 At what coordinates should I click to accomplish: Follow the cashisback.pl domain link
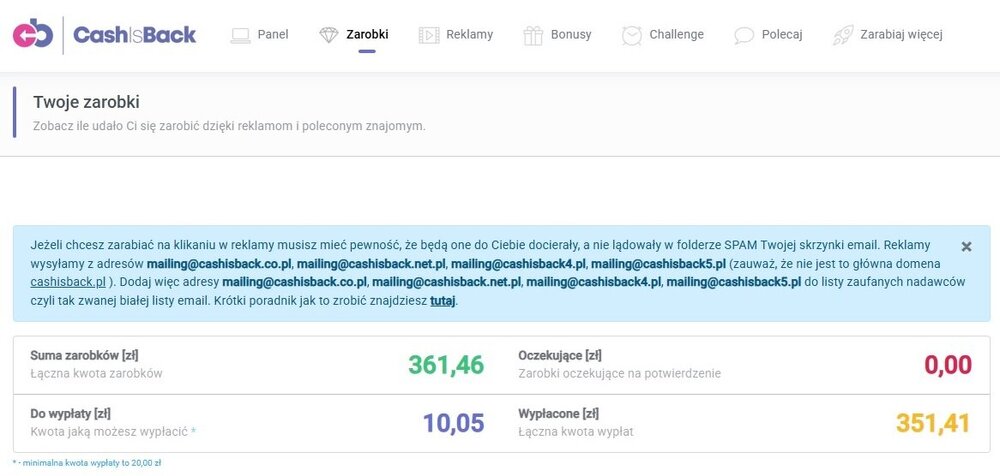pos(68,282)
